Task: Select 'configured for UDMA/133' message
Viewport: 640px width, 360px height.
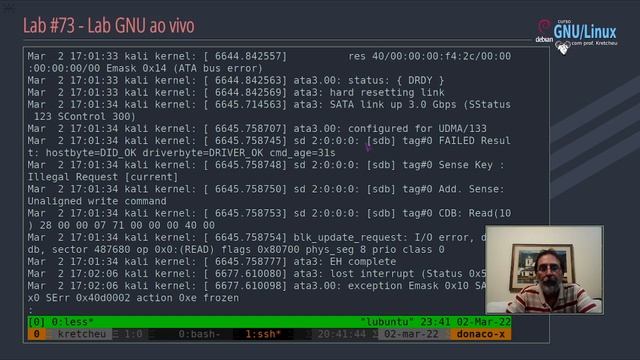Action: [x=417, y=129]
